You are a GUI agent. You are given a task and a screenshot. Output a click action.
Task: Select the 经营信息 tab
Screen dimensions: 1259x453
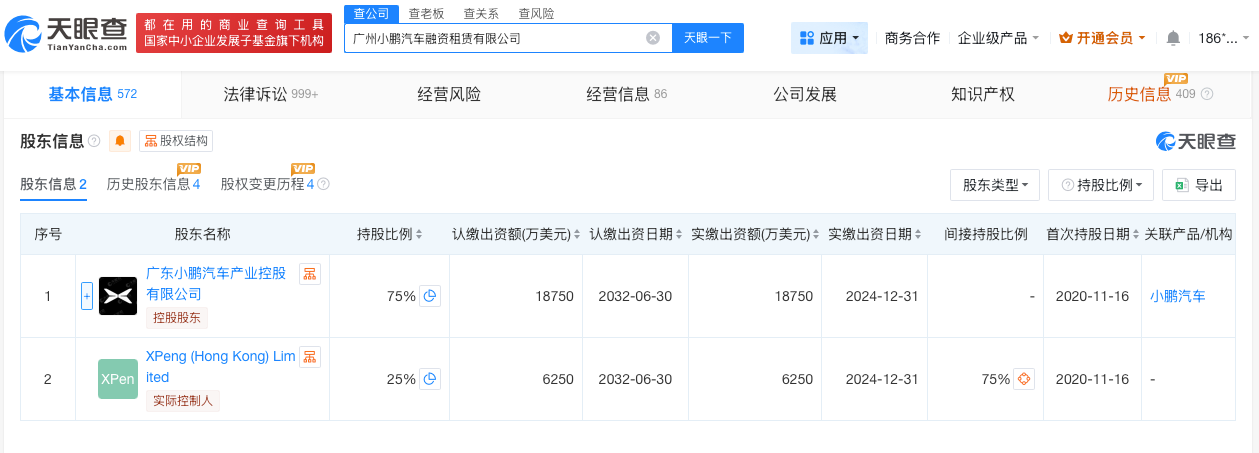pyautogui.click(x=627, y=94)
